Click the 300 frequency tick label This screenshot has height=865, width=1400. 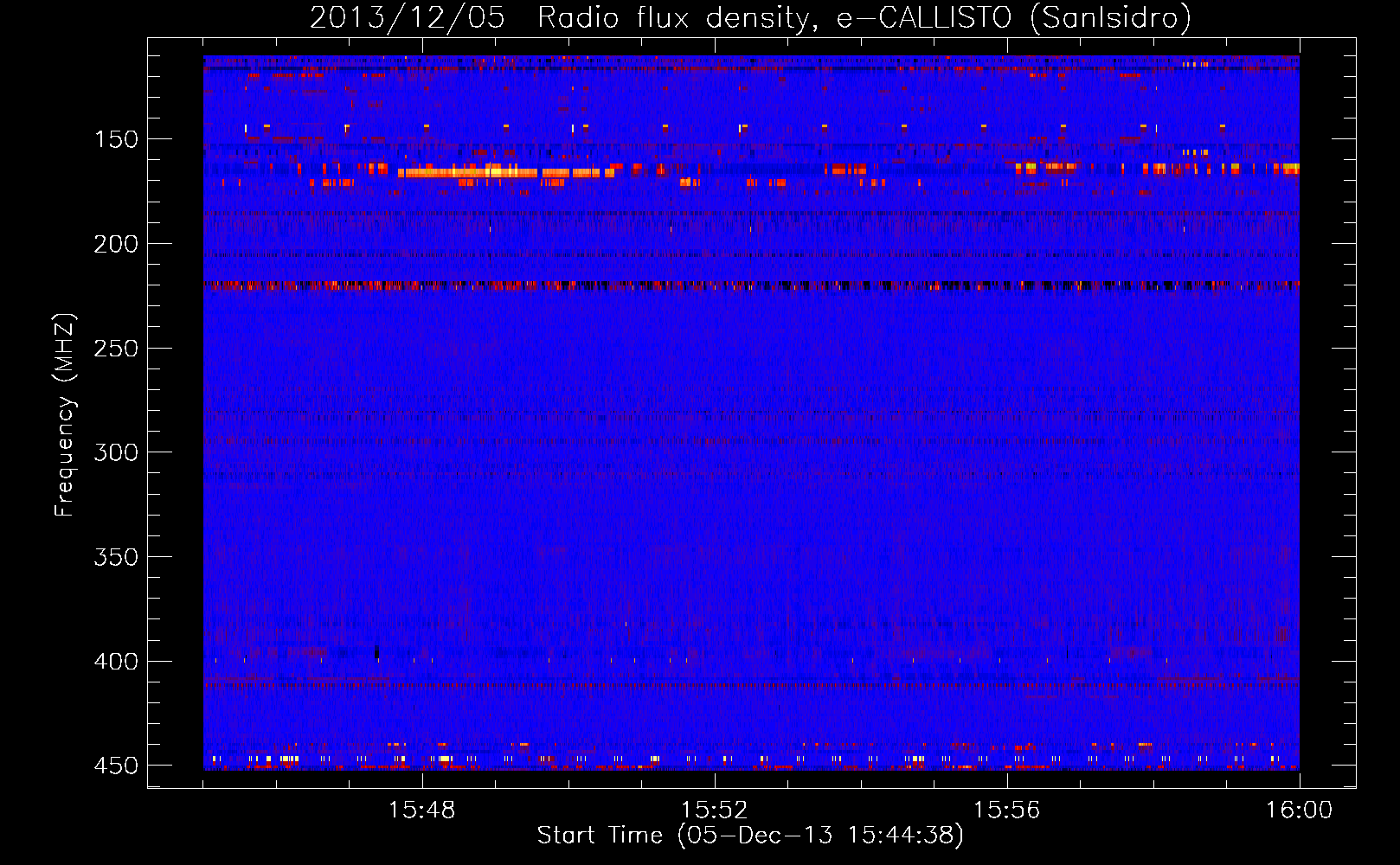[x=116, y=452]
